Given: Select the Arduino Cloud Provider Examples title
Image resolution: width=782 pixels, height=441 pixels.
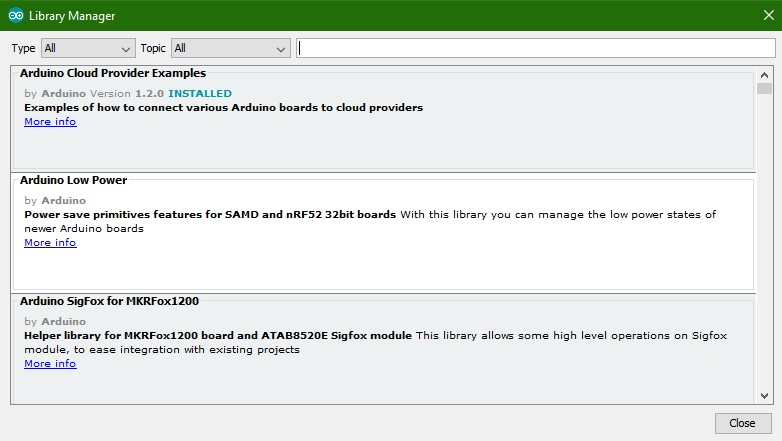Looking at the screenshot, I should (x=113, y=73).
